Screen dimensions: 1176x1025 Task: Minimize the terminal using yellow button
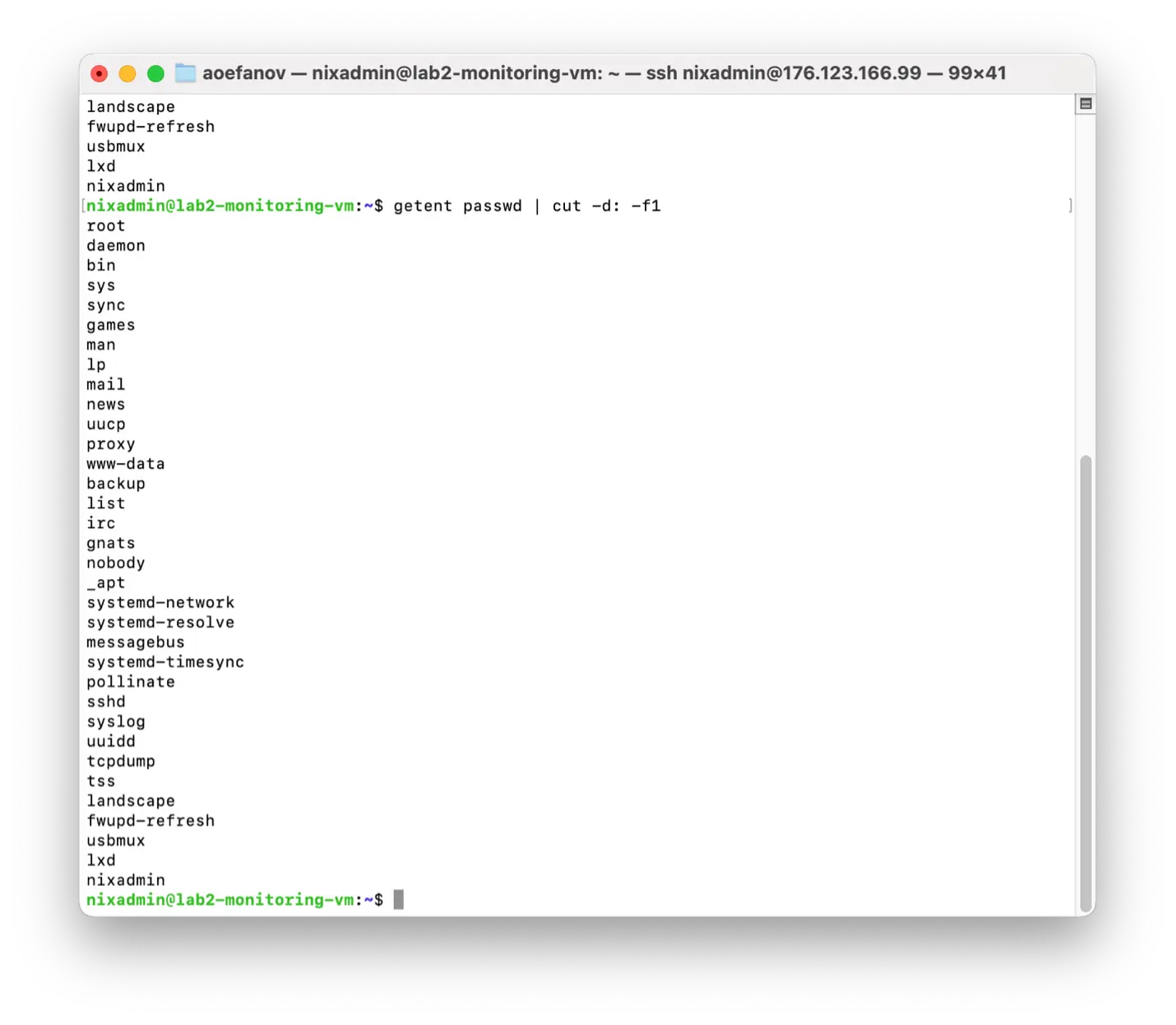click(127, 74)
